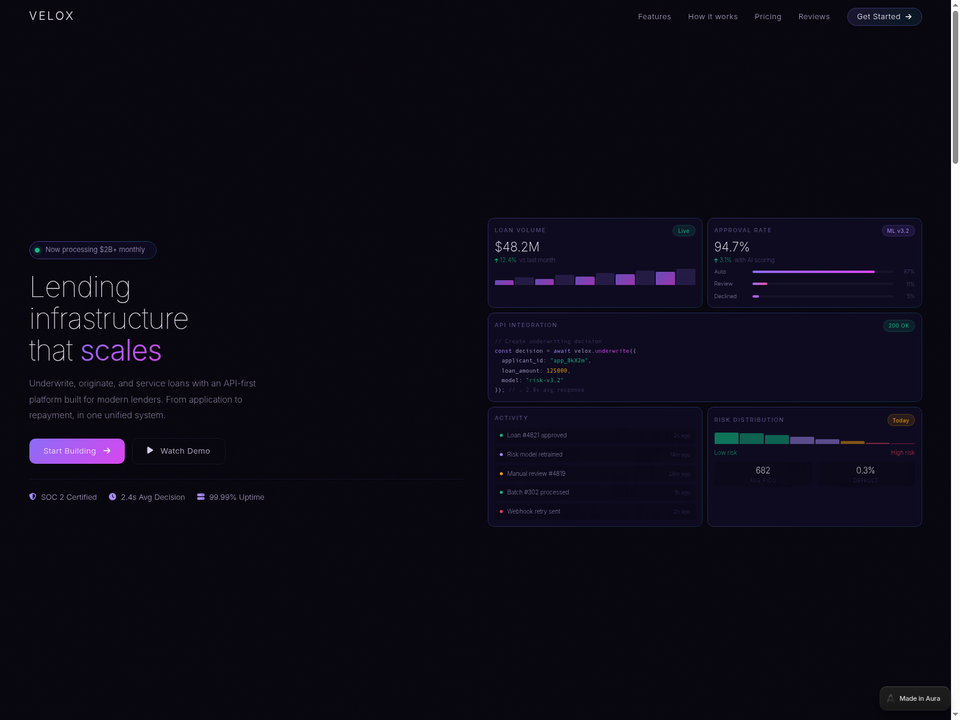Click the green dot beside Batch #302 processed
The image size is (960, 720).
click(x=501, y=492)
